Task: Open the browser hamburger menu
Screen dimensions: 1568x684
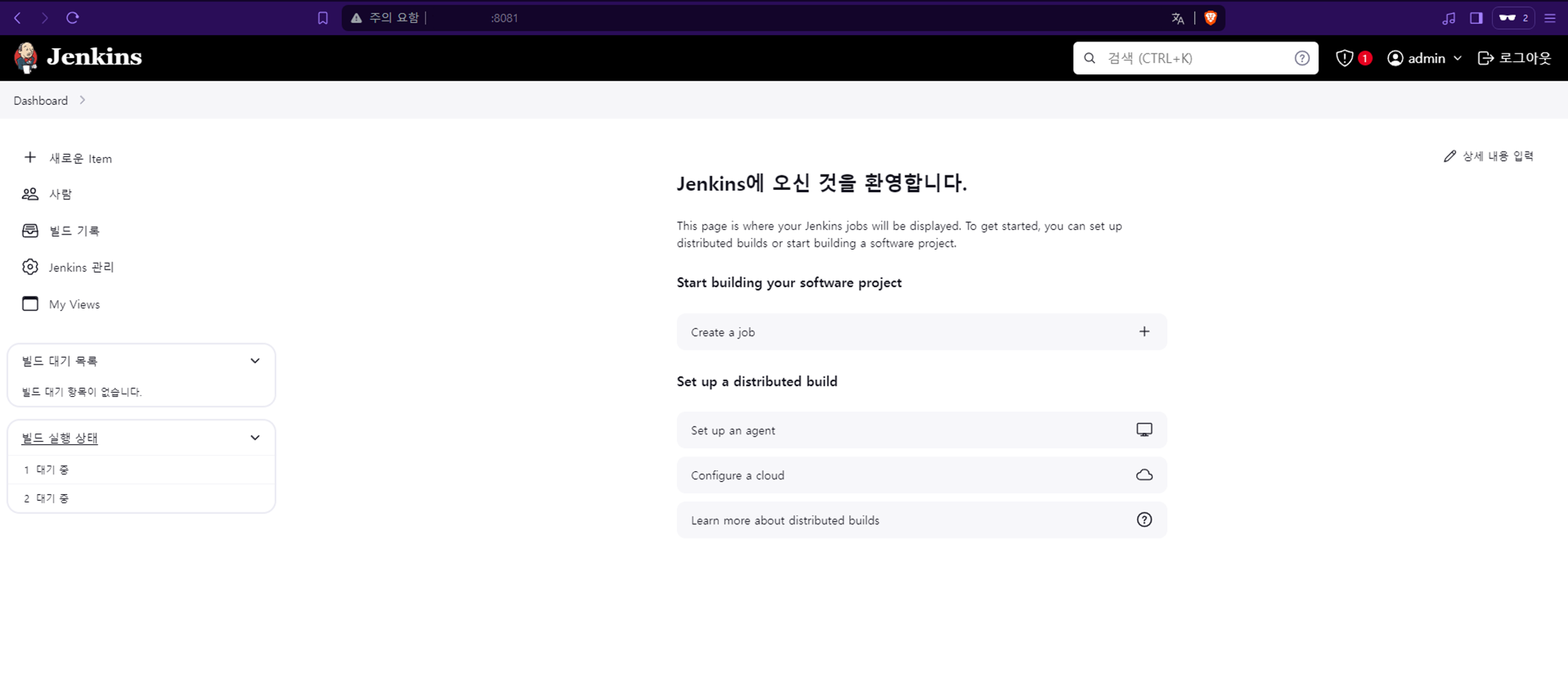Action: click(1550, 18)
